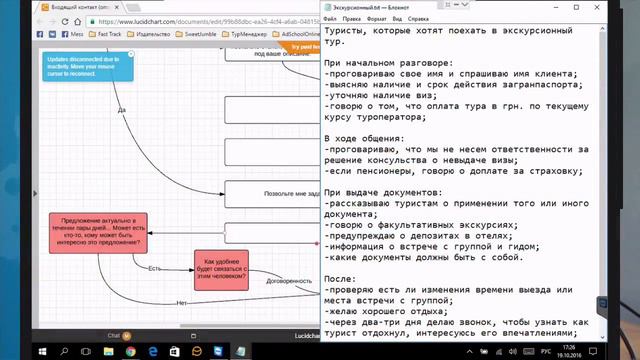
Task: Show hidden system tray icons chevron
Action: click(x=469, y=351)
